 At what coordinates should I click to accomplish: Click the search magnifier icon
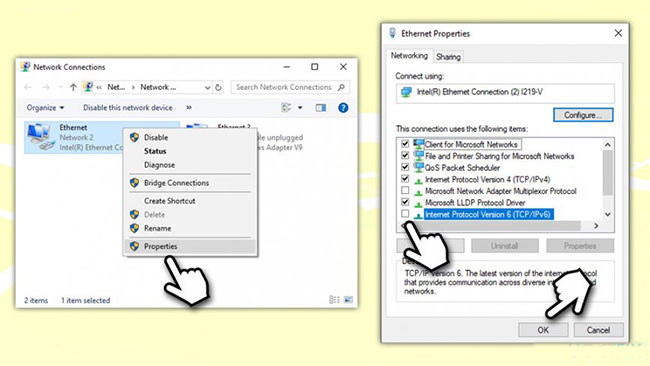click(341, 87)
